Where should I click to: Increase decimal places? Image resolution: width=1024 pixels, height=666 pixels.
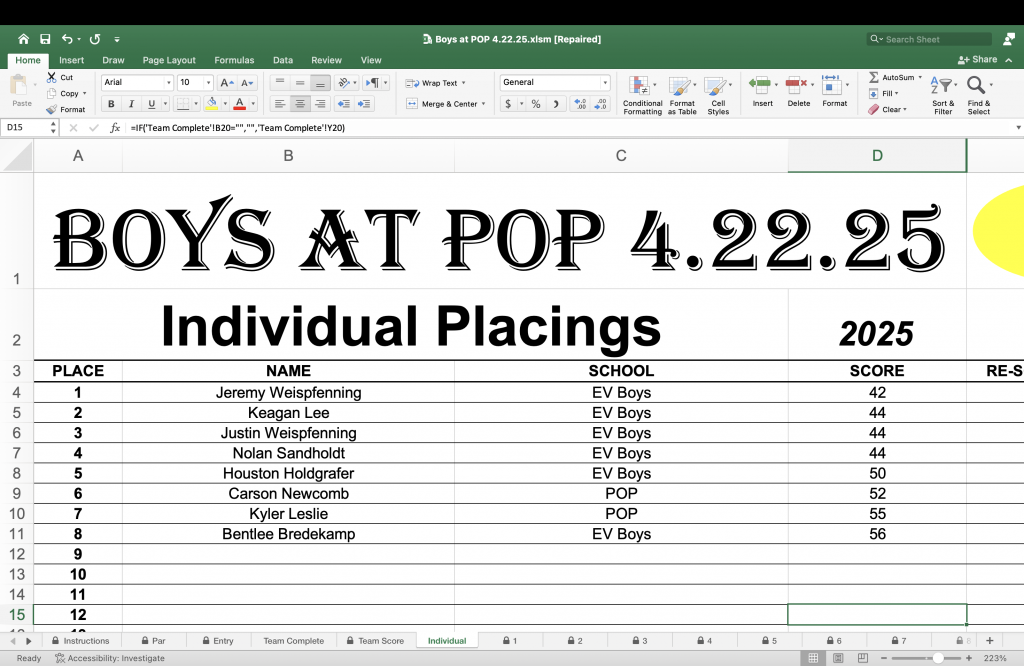tap(579, 104)
